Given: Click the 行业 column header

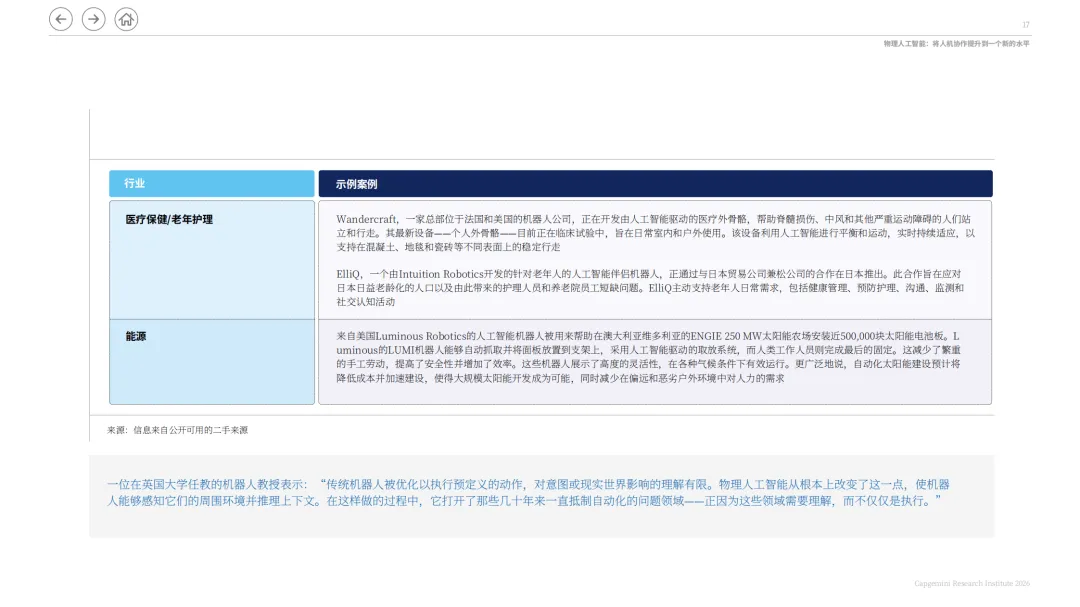Looking at the screenshot, I should point(211,184).
